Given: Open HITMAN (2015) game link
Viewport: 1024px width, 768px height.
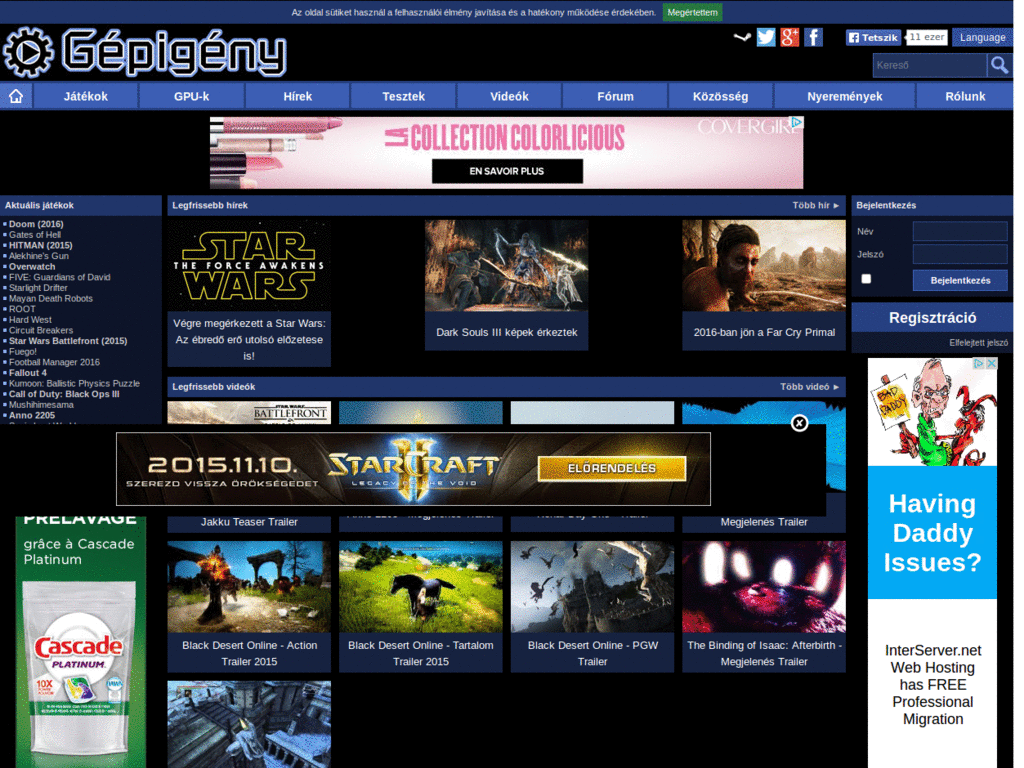Looking at the screenshot, I should pyautogui.click(x=40, y=246).
